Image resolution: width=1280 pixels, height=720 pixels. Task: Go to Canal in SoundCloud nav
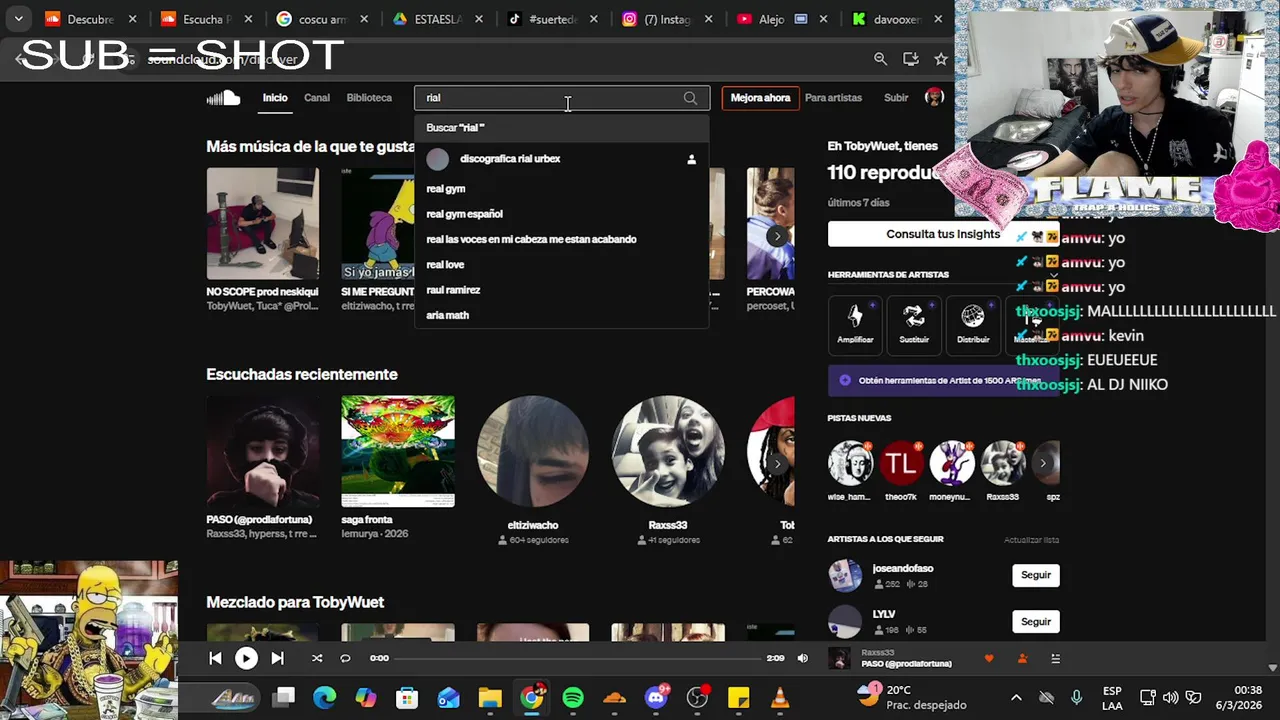tap(317, 98)
